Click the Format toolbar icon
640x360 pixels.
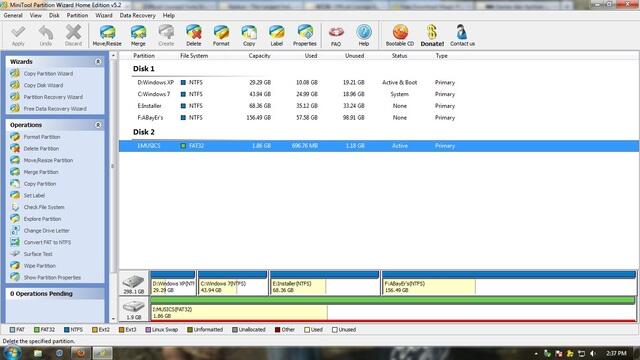pos(221,36)
